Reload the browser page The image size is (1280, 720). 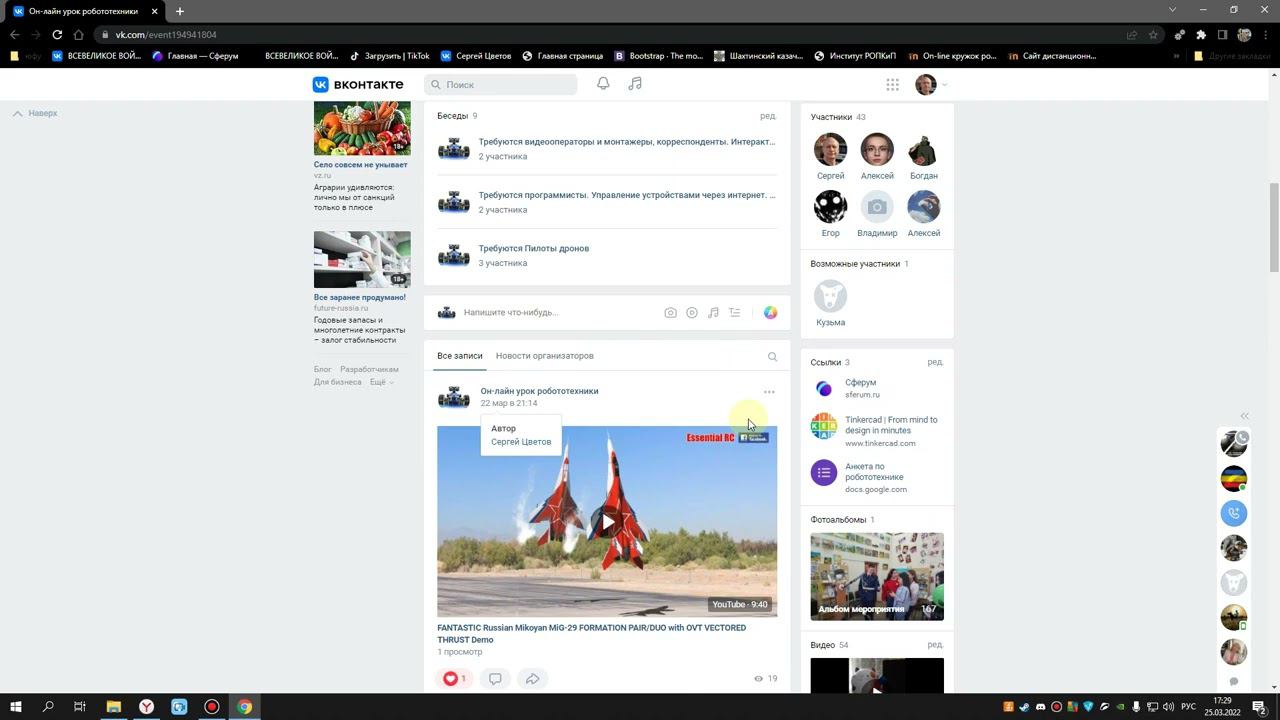tap(57, 35)
